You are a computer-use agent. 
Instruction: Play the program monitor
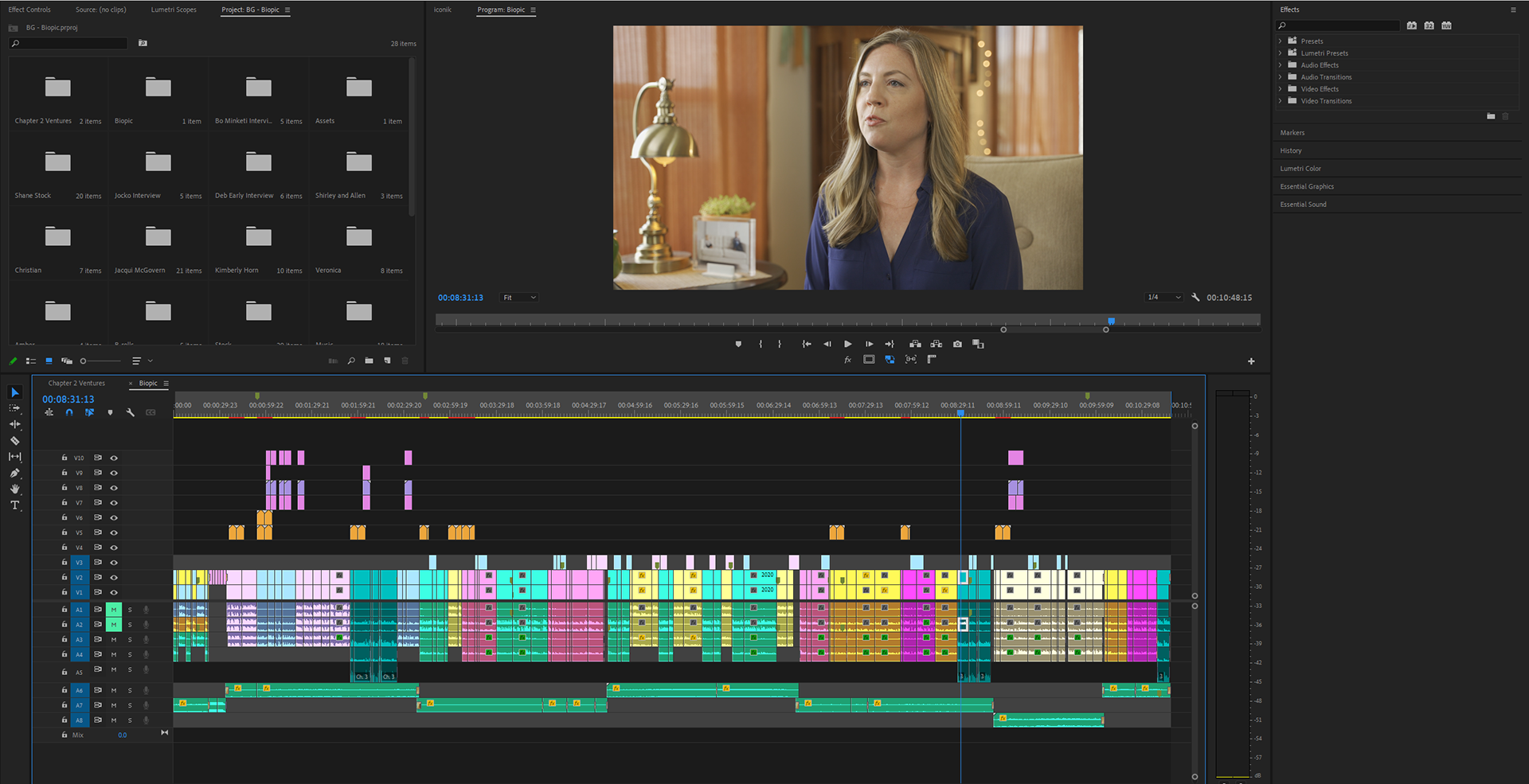coord(847,344)
